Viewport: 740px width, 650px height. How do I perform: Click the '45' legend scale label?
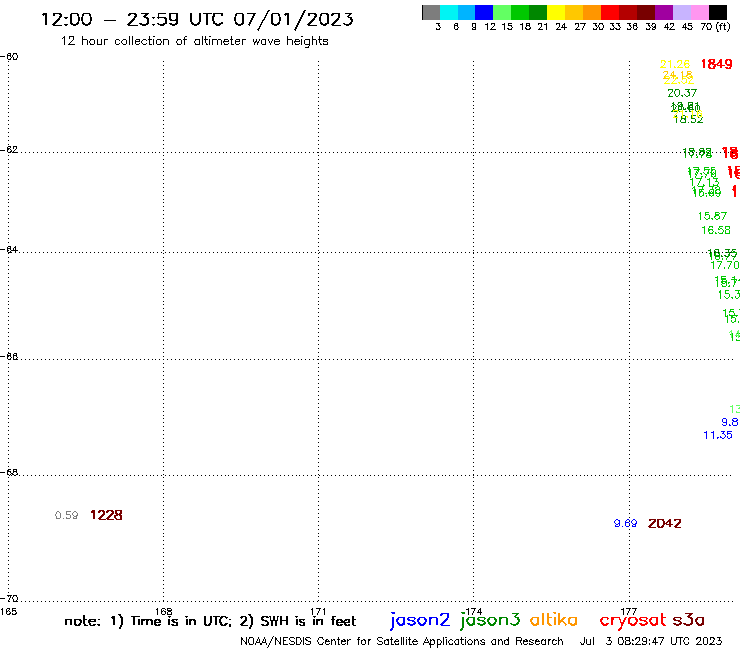[687, 27]
